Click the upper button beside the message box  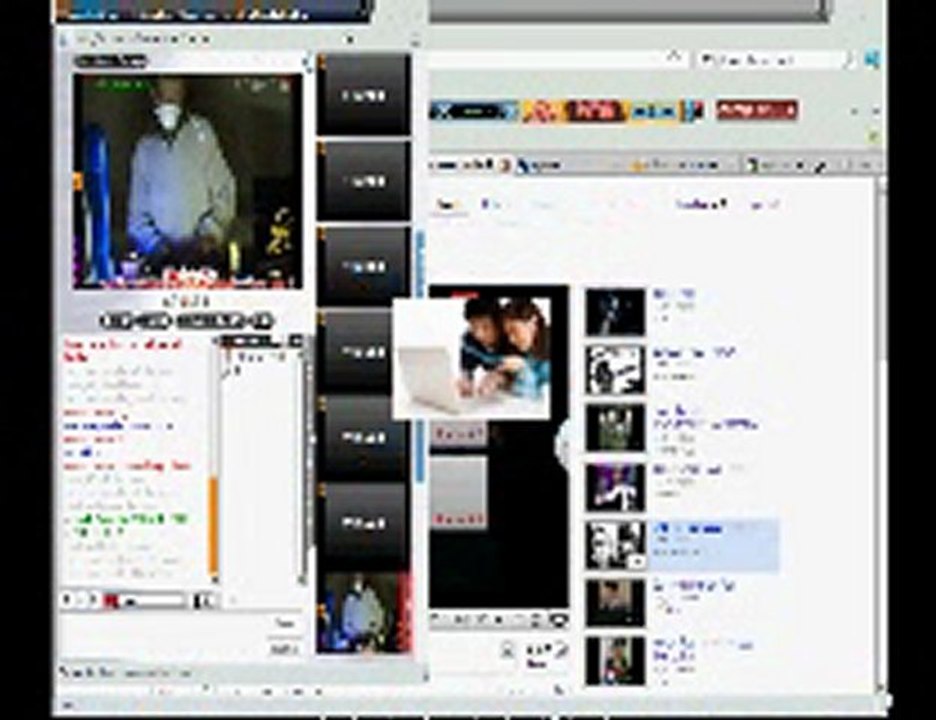tap(285, 623)
